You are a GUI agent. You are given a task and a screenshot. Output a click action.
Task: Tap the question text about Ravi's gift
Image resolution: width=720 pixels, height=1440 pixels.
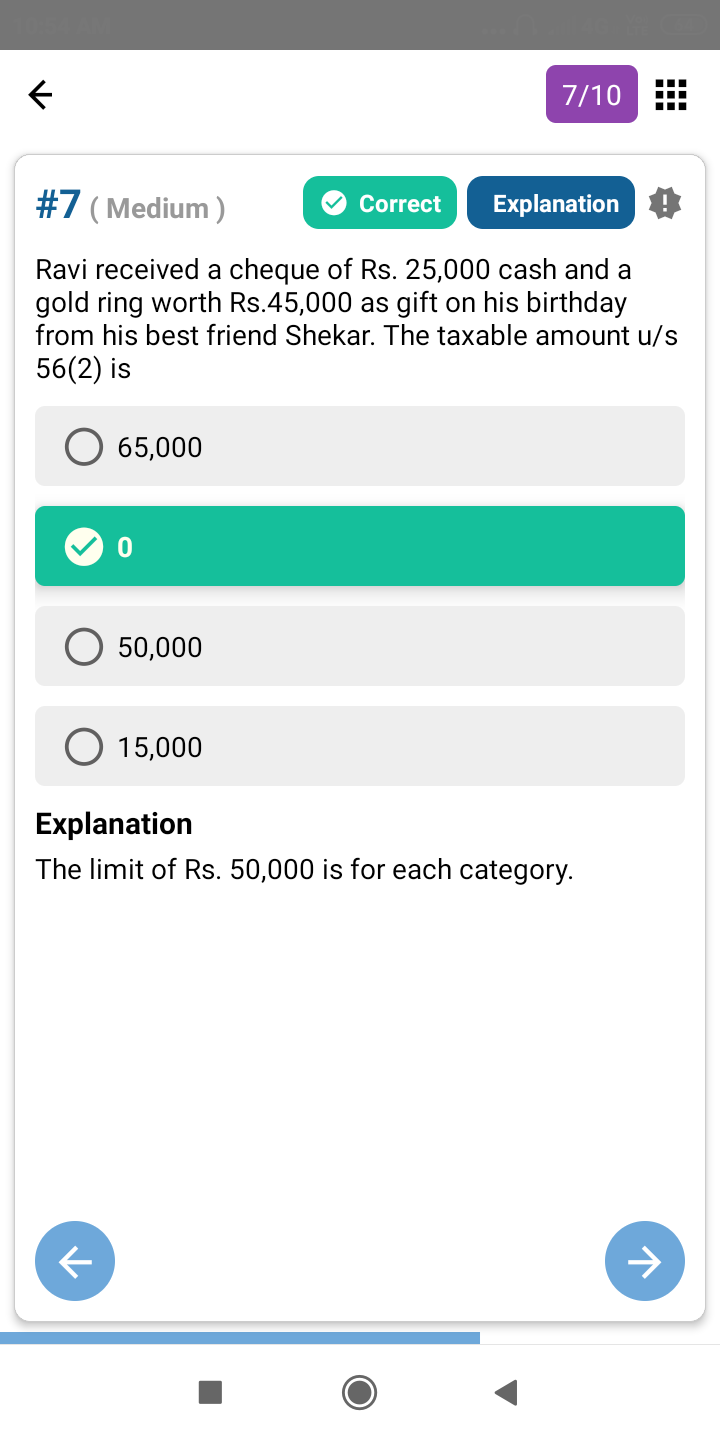point(358,319)
